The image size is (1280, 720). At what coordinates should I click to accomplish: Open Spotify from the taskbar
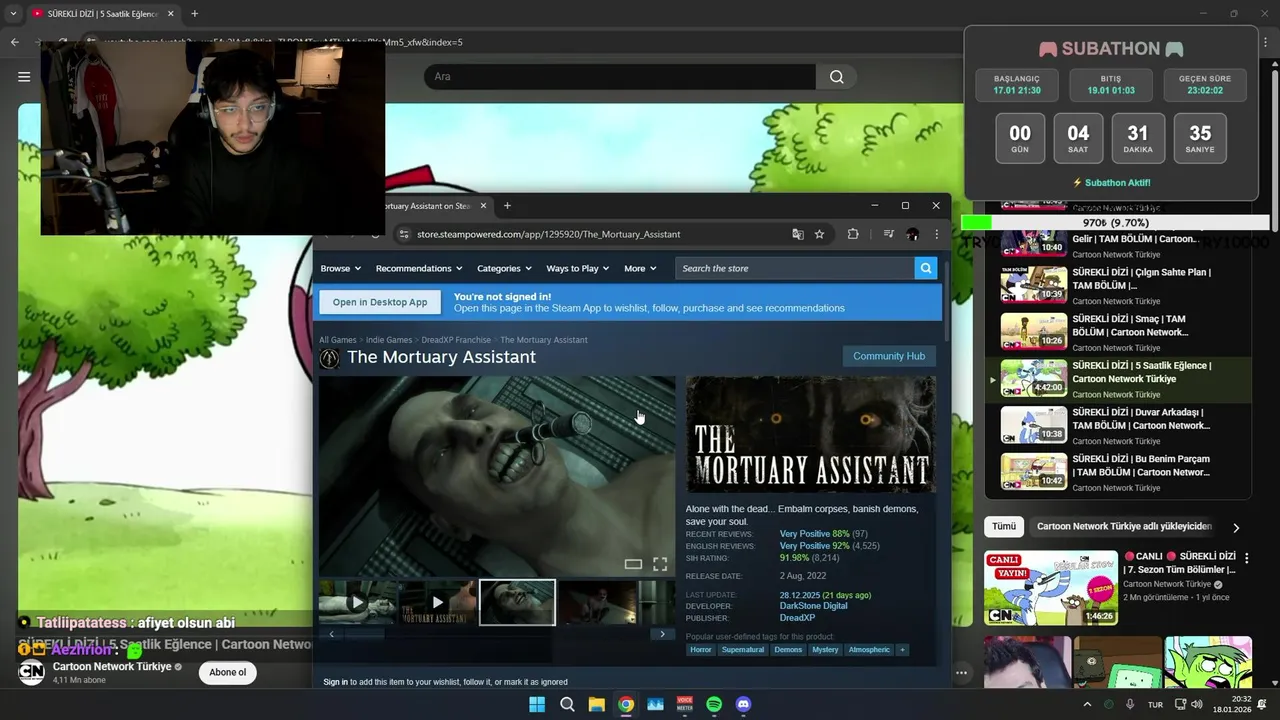[714, 704]
